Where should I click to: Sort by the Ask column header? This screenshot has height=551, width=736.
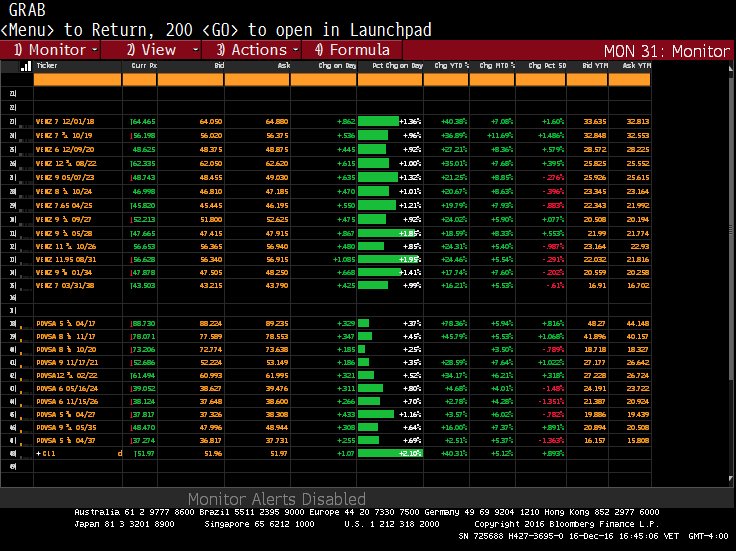[x=284, y=66]
